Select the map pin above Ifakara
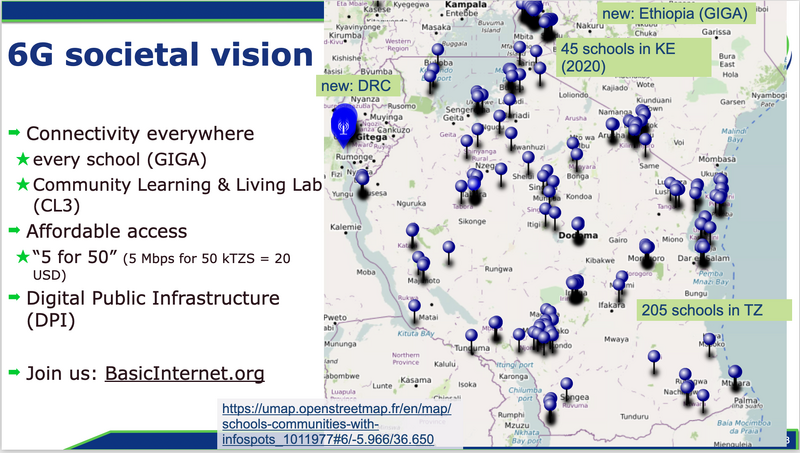 (x=619, y=290)
